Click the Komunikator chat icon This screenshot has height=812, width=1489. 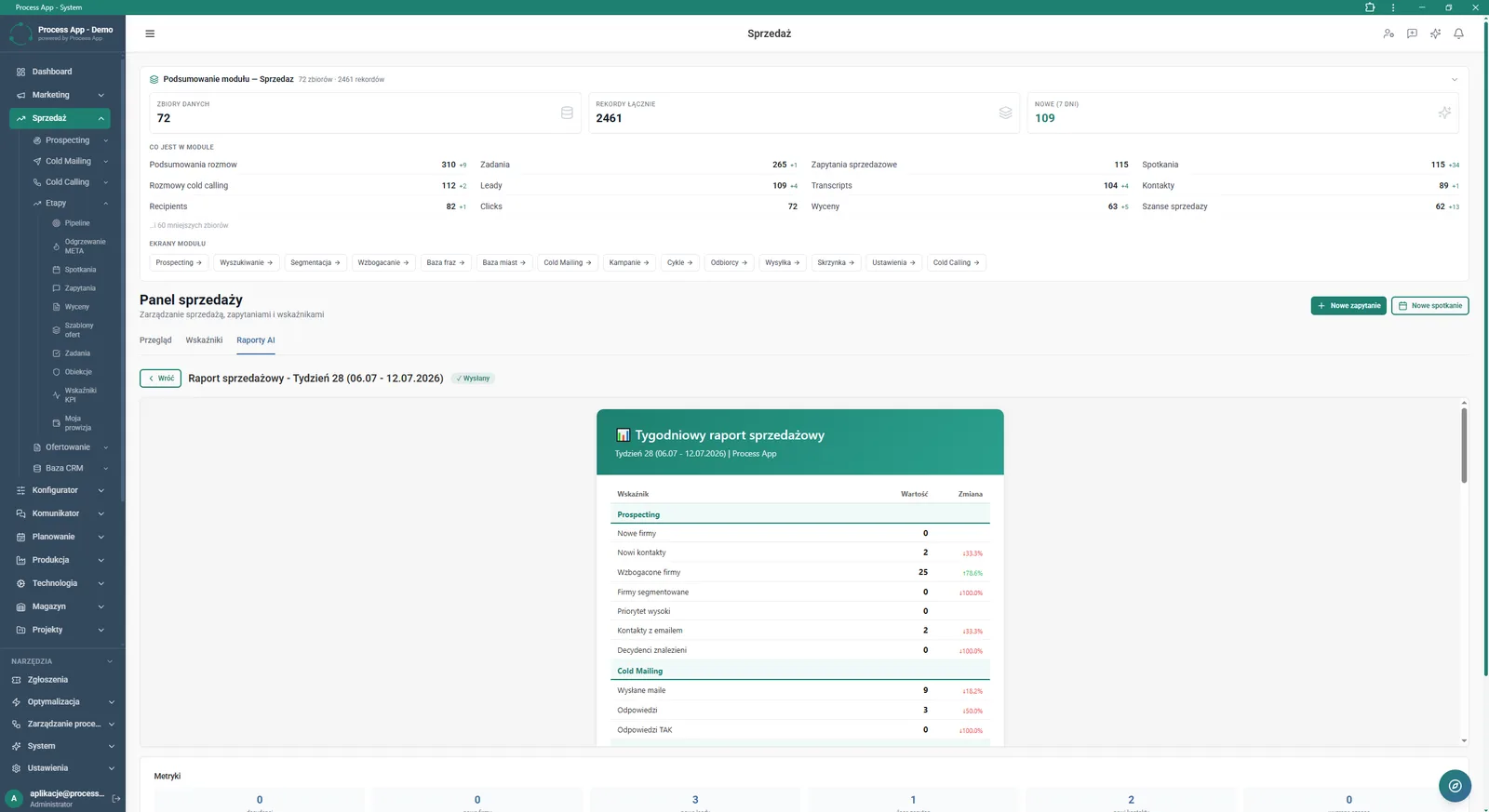[20, 513]
